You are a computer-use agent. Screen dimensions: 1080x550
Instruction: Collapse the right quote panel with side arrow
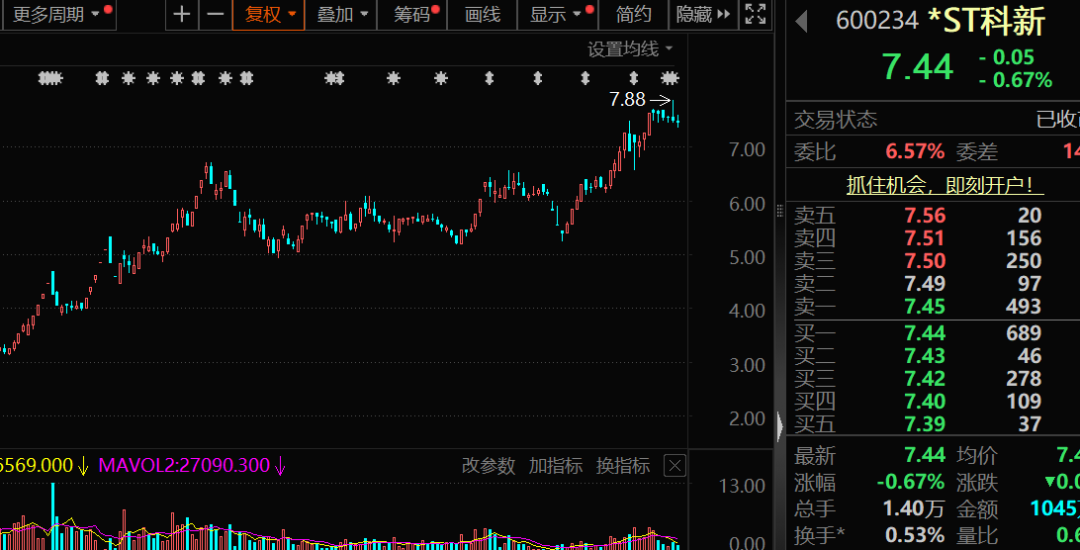(x=780, y=423)
